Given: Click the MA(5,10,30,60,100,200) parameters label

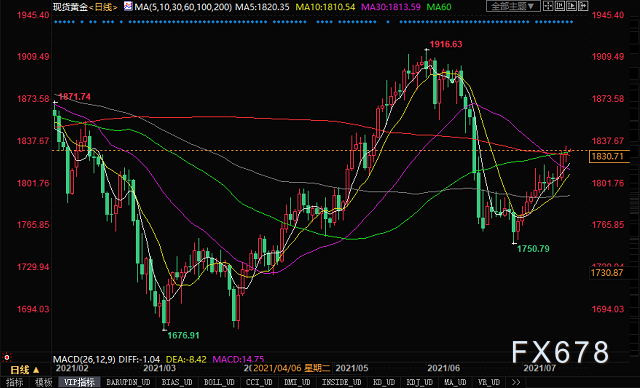Looking at the screenshot, I should pos(183,7).
